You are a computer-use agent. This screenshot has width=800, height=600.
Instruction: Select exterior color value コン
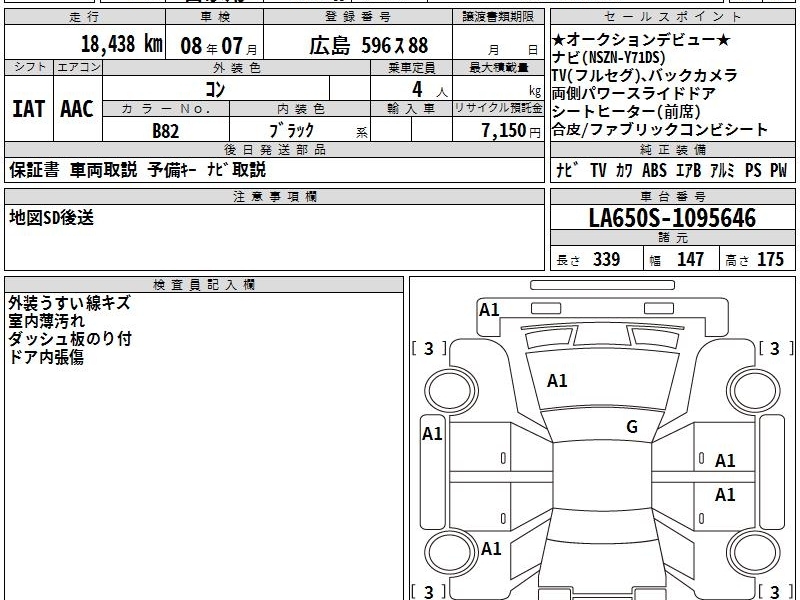[x=215, y=89]
